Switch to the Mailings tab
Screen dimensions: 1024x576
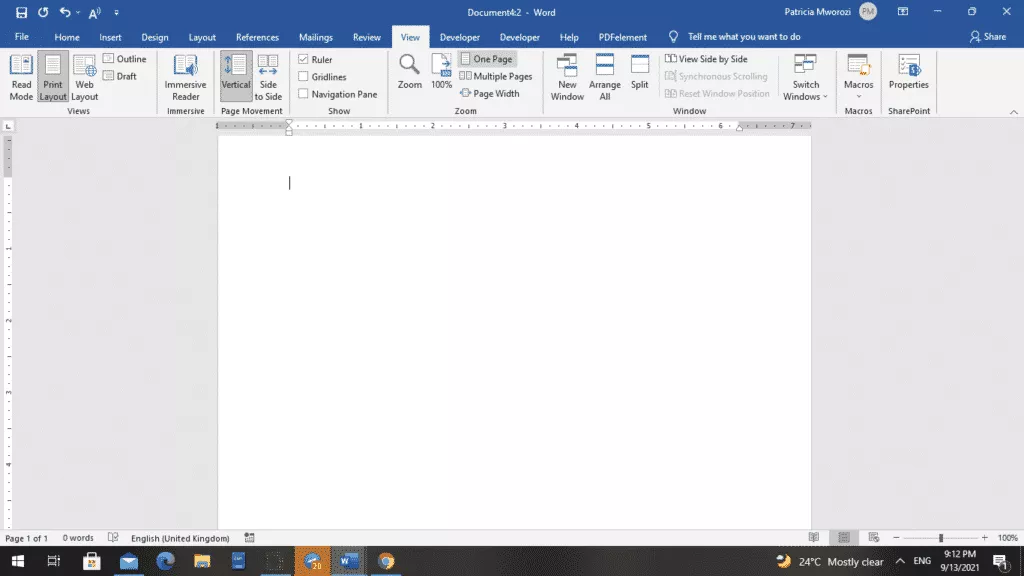pyautogui.click(x=316, y=37)
